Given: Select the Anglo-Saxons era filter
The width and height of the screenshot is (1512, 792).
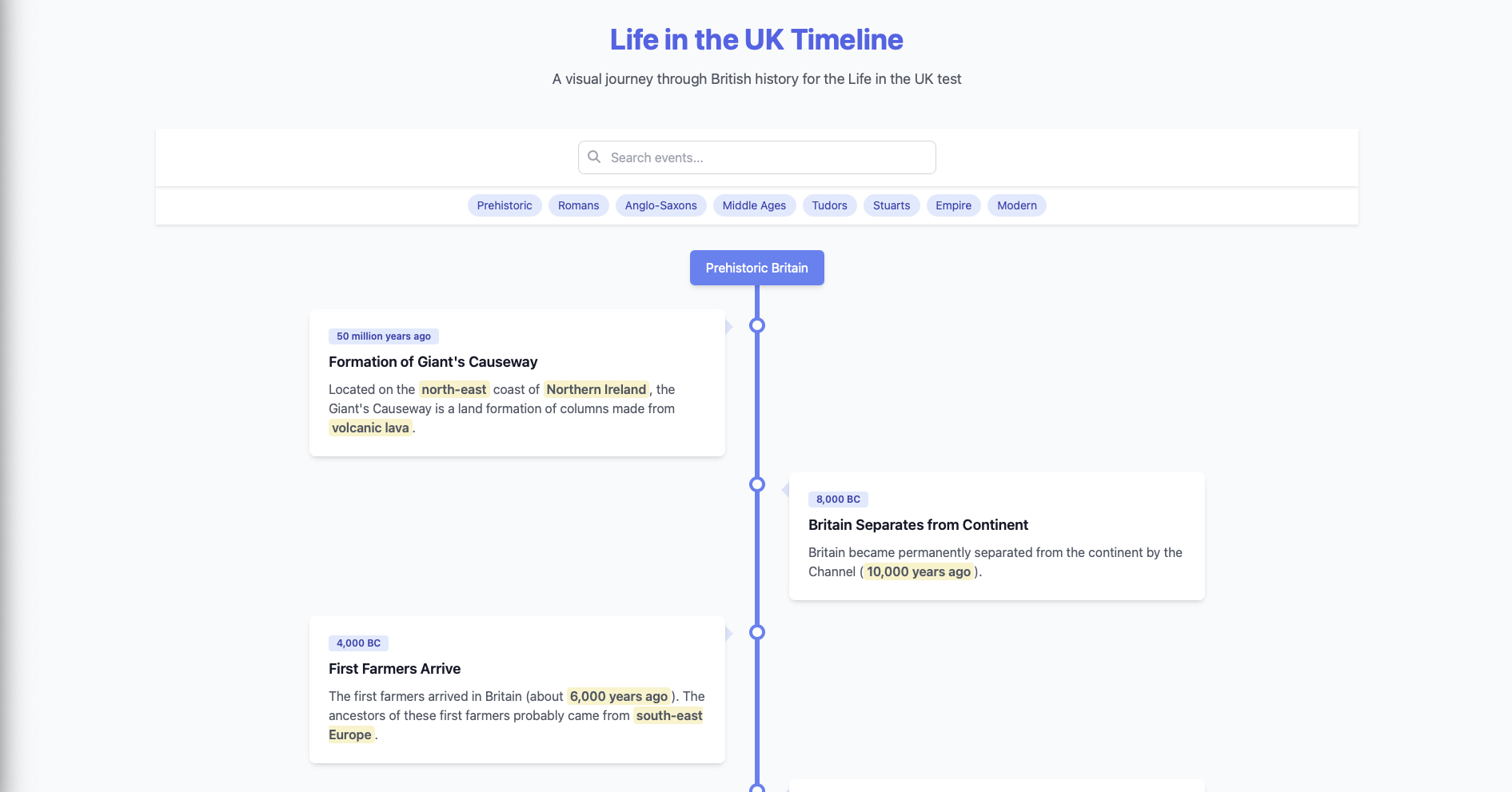Looking at the screenshot, I should click(x=660, y=205).
